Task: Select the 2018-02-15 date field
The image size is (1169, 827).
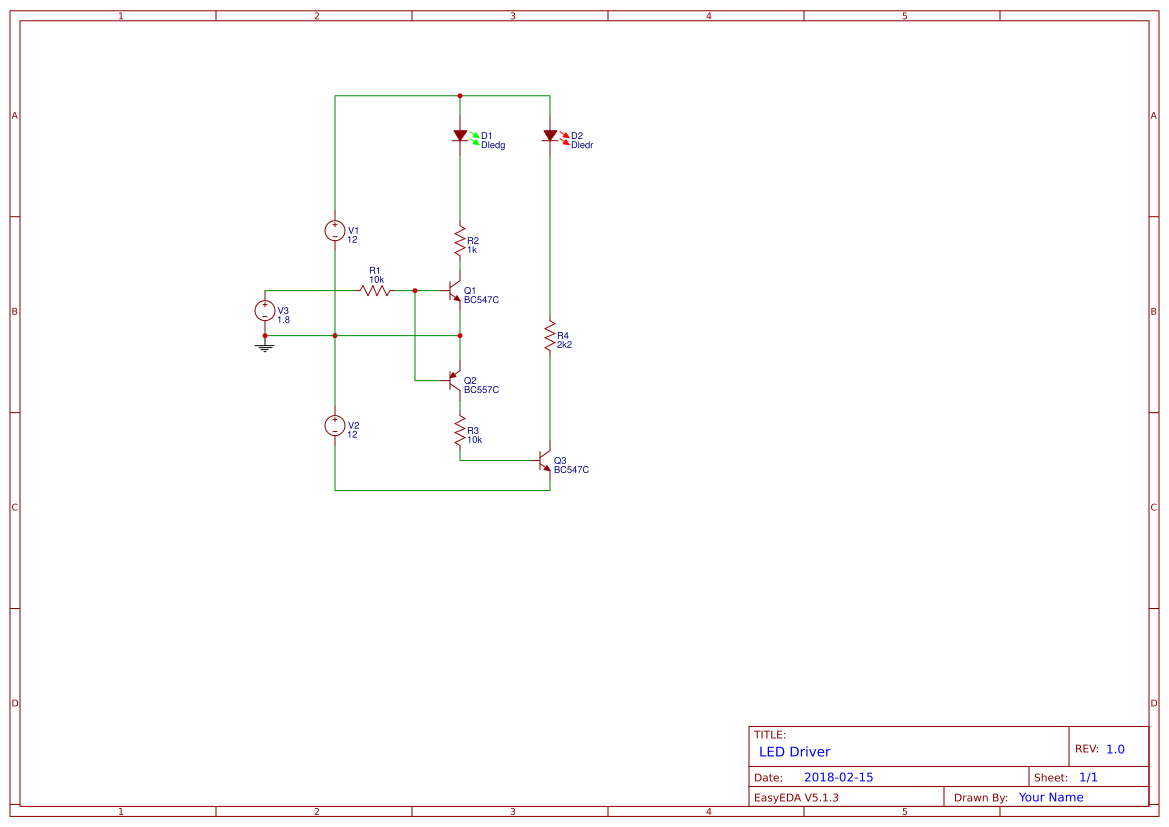Action: (x=840, y=776)
